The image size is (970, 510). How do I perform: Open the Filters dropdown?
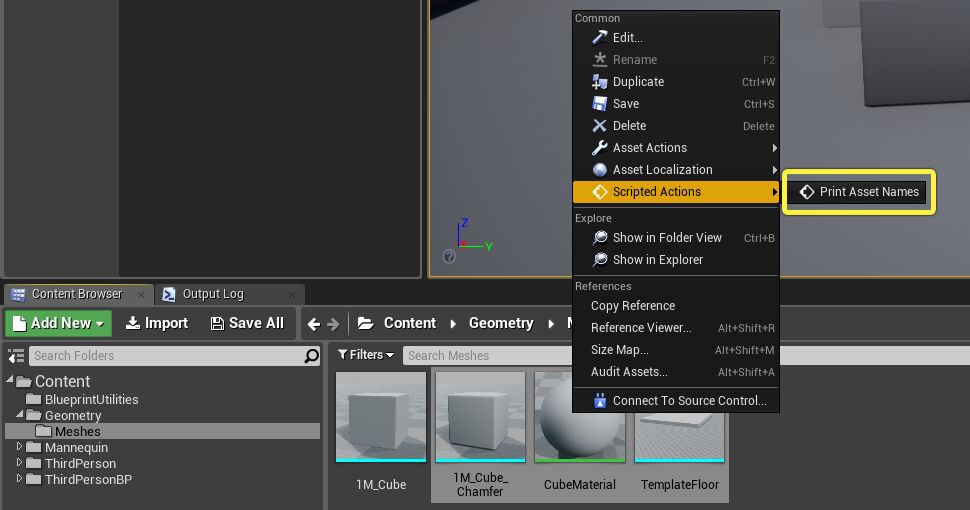[x=365, y=355]
